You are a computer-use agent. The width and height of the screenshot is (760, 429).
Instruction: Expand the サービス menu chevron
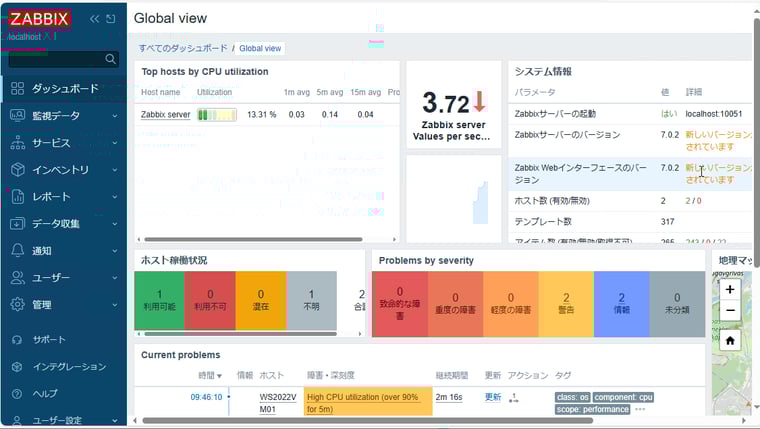115,143
